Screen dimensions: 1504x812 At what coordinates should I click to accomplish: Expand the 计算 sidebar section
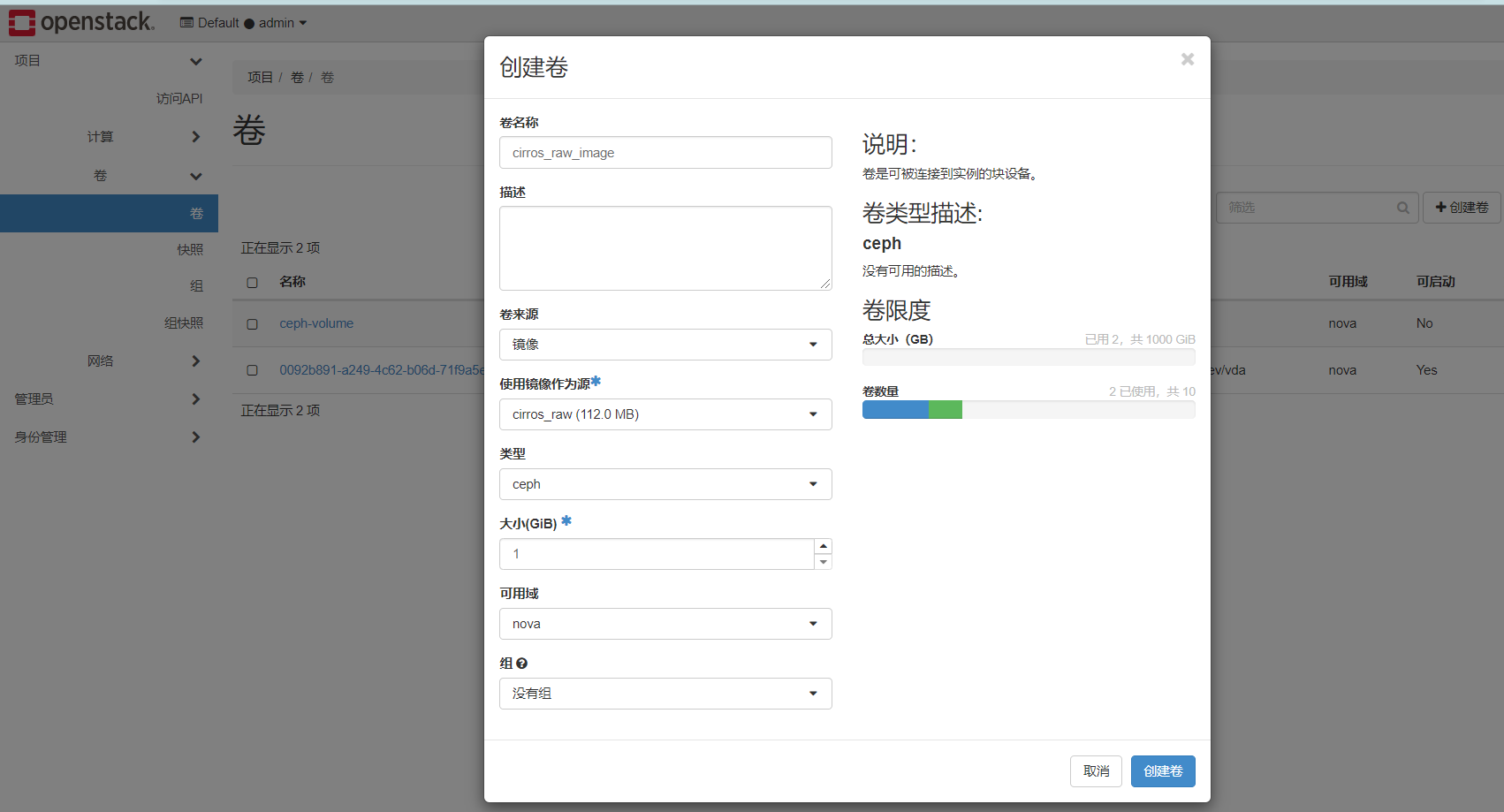point(109,137)
